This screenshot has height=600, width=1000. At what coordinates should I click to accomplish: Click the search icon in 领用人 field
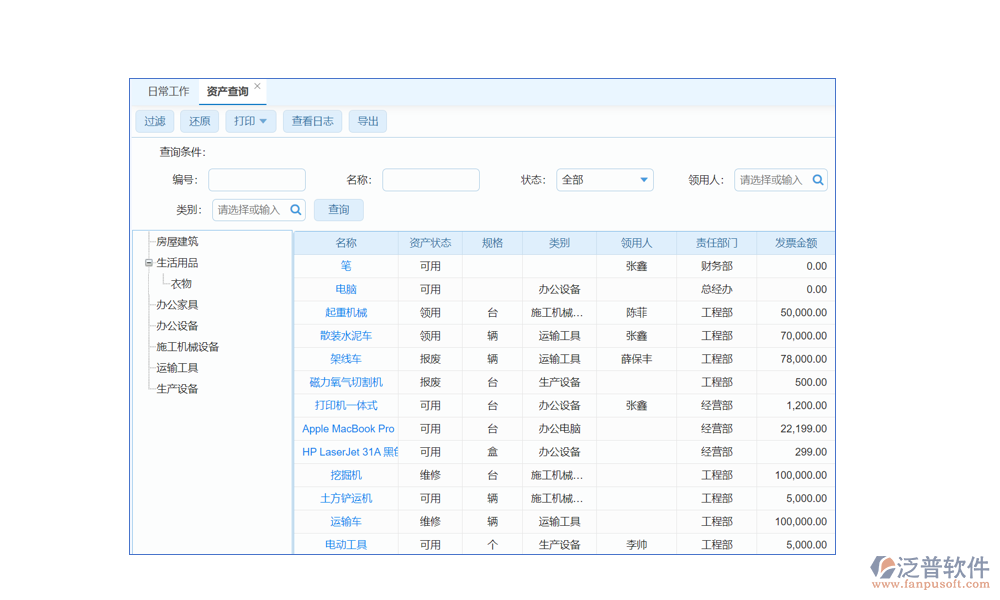817,180
